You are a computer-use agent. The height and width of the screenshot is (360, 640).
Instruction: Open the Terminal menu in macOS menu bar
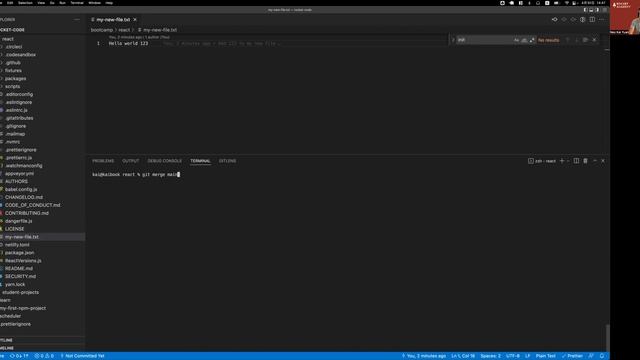tap(77, 3)
